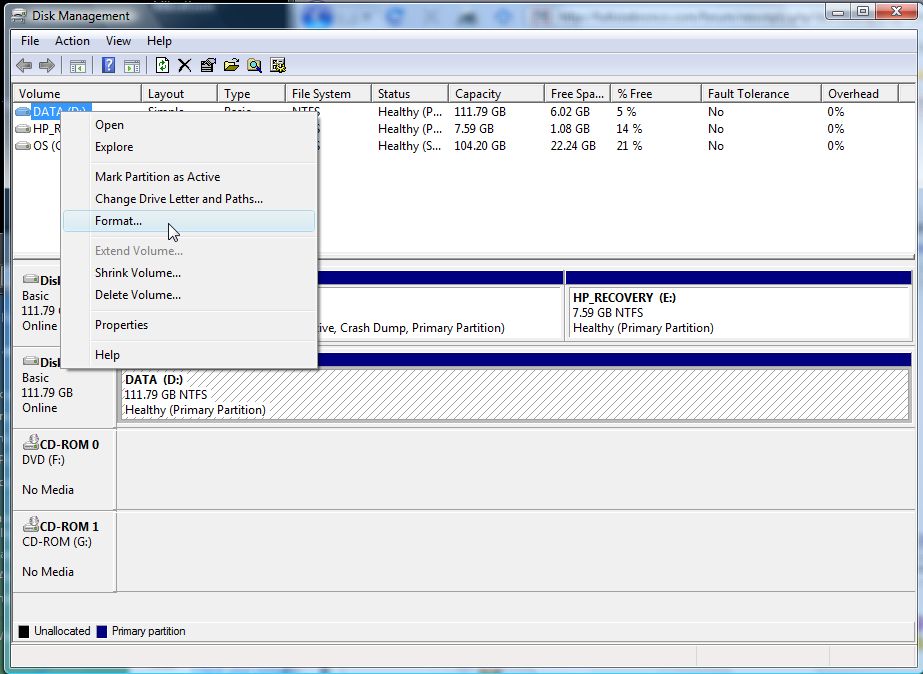Sort list by Capacity column header
Screen dimensions: 923x674
click(478, 94)
